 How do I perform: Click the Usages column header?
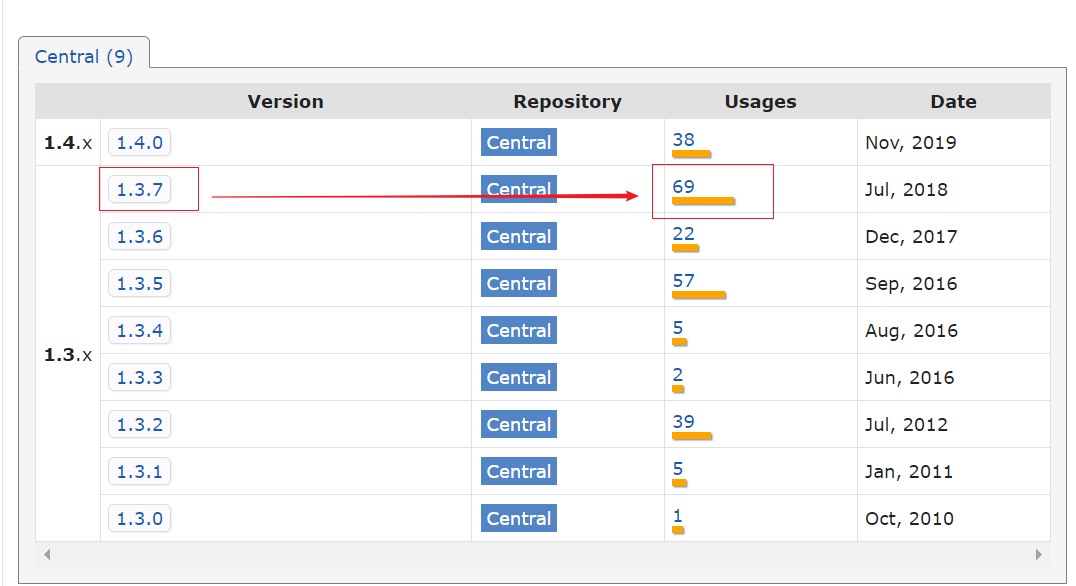click(760, 102)
